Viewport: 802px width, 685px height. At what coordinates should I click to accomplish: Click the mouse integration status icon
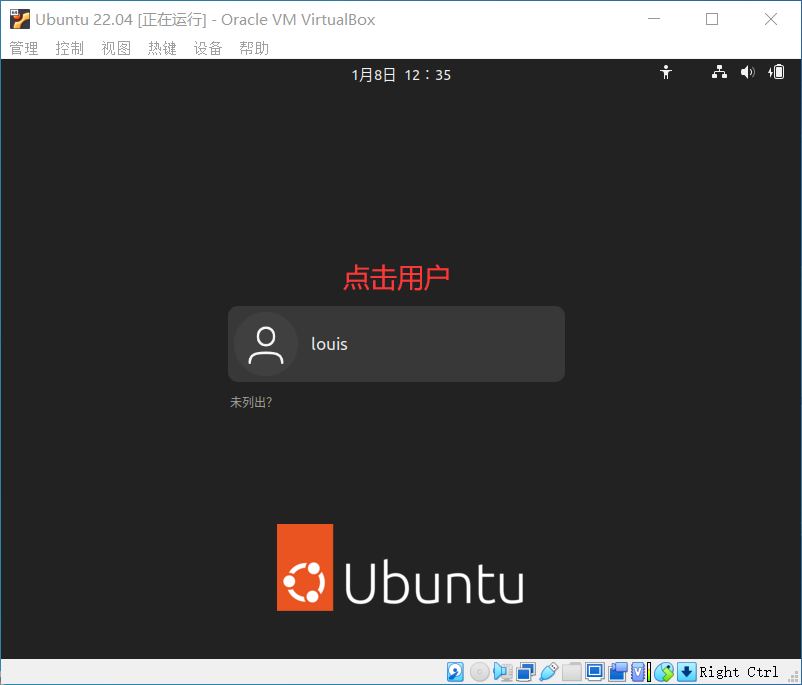[664, 671]
